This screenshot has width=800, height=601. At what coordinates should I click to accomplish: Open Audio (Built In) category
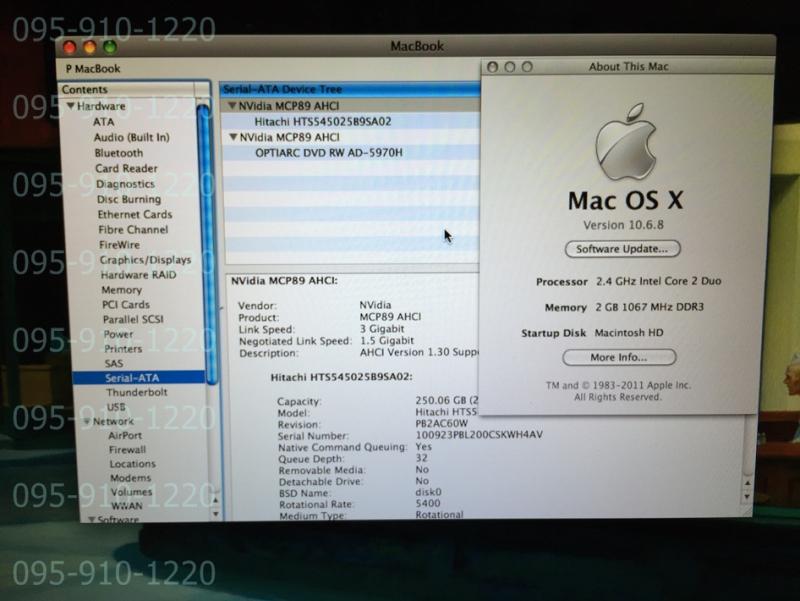point(132,137)
